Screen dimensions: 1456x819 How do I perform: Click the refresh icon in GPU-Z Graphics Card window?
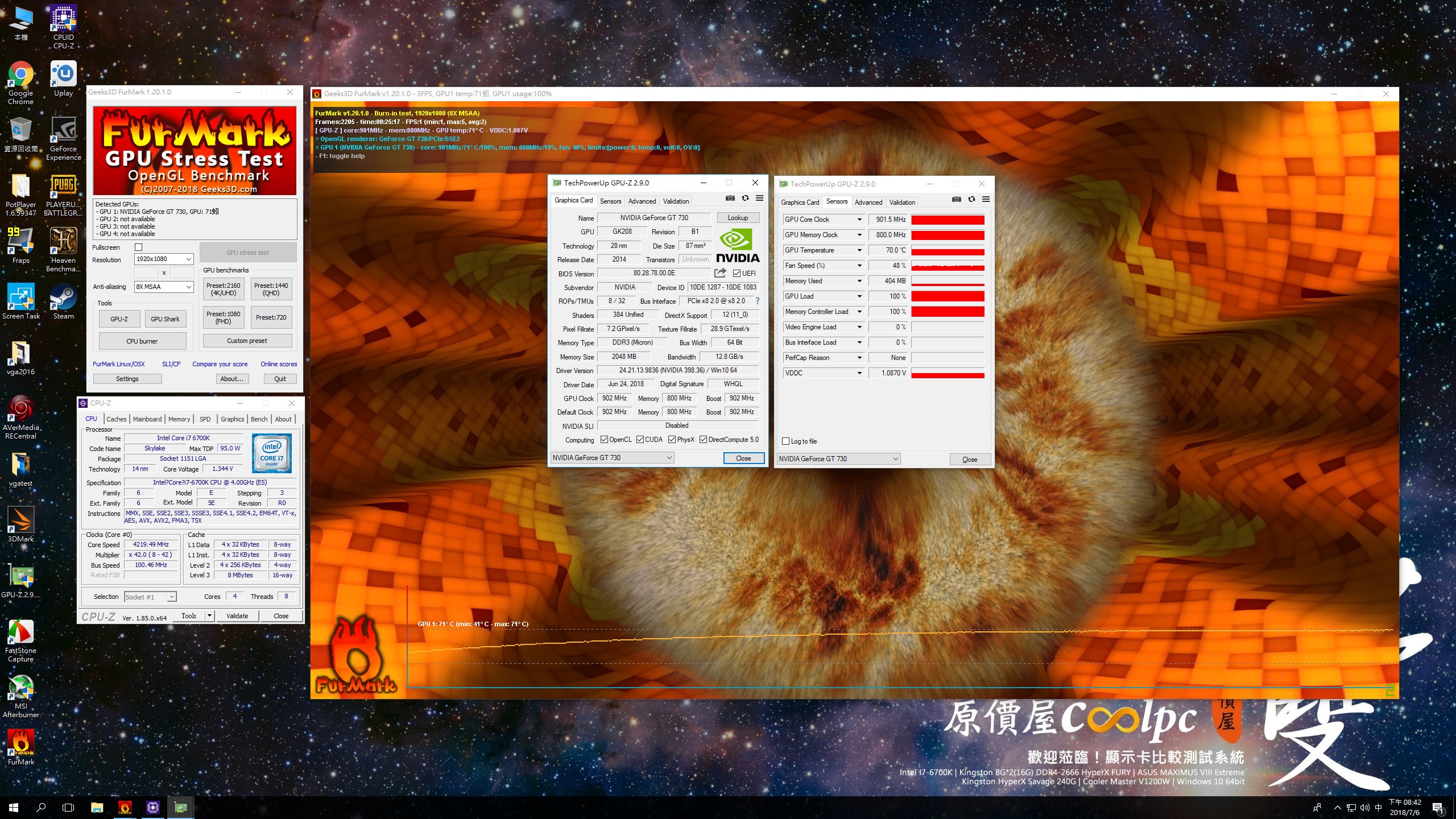pyautogui.click(x=744, y=198)
